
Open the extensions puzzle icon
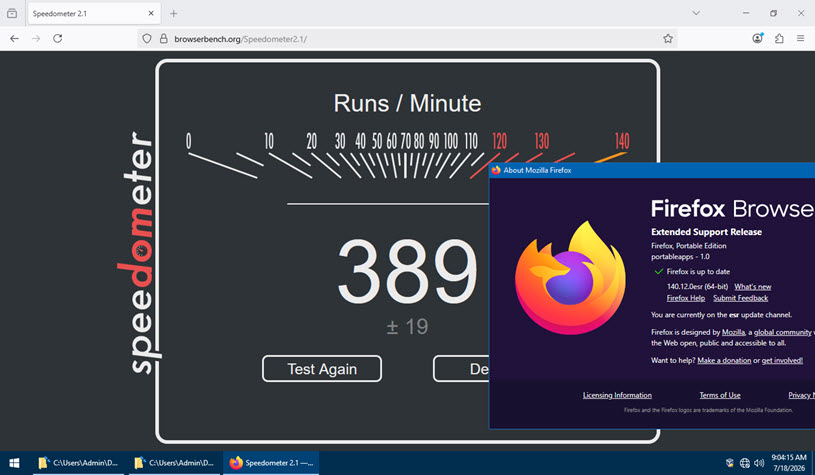pos(779,38)
